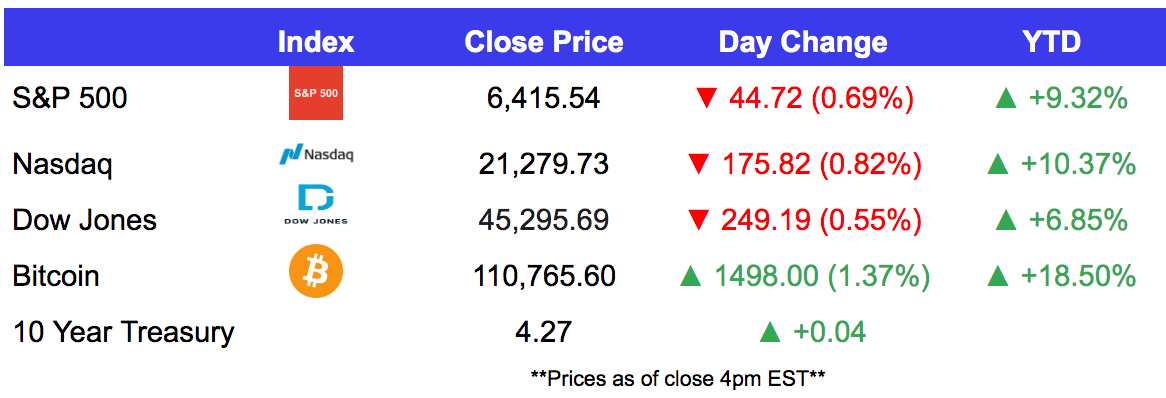Click the red down arrow for Dow Jones change
Screen dimensions: 1166x398
point(698,220)
